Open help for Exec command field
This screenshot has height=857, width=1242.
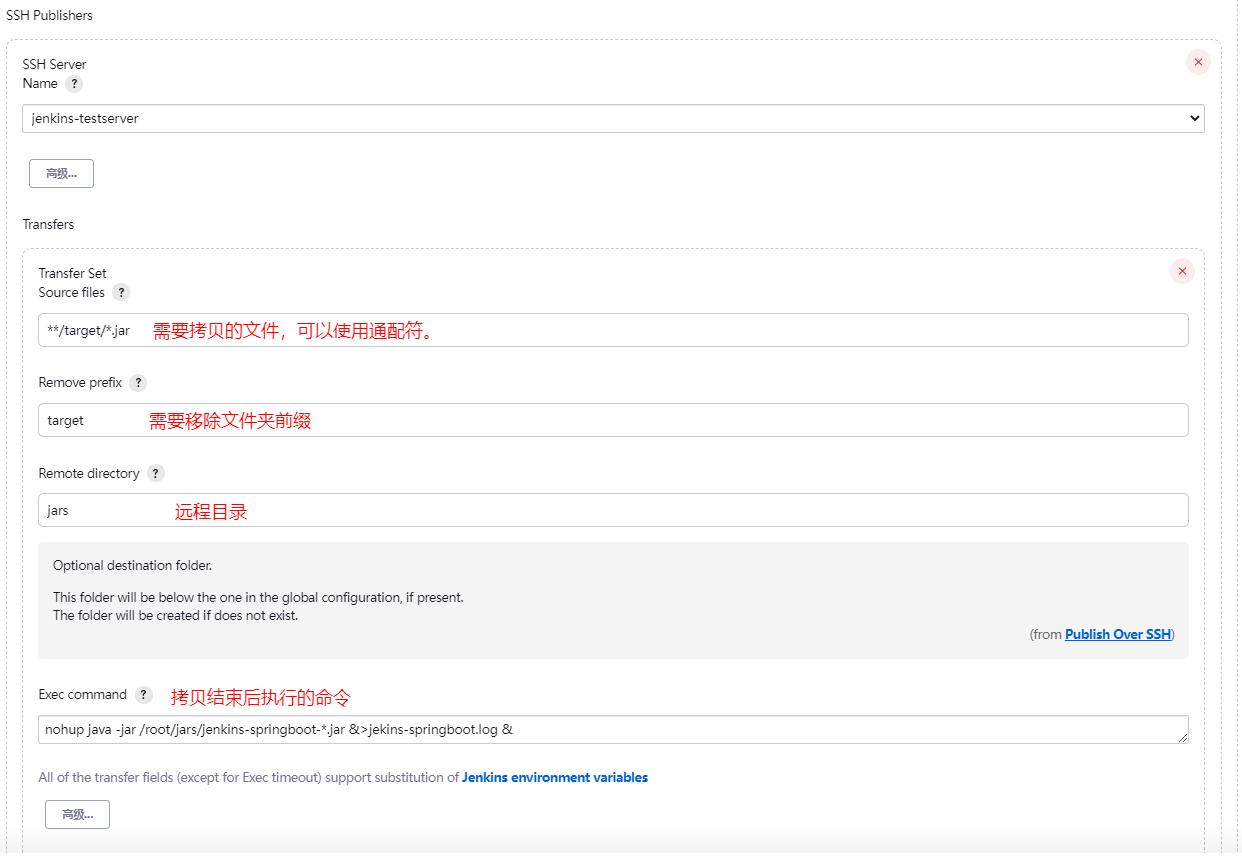(x=143, y=694)
